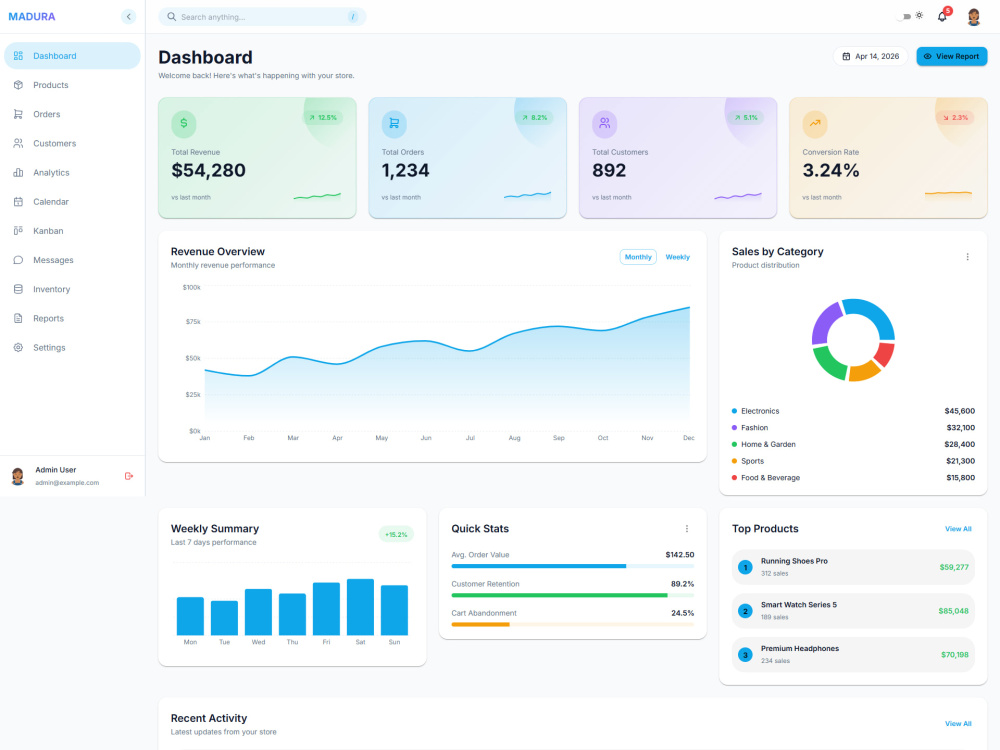Open the Running Shoes Pro product row
This screenshot has width=1000, height=750.
click(853, 567)
